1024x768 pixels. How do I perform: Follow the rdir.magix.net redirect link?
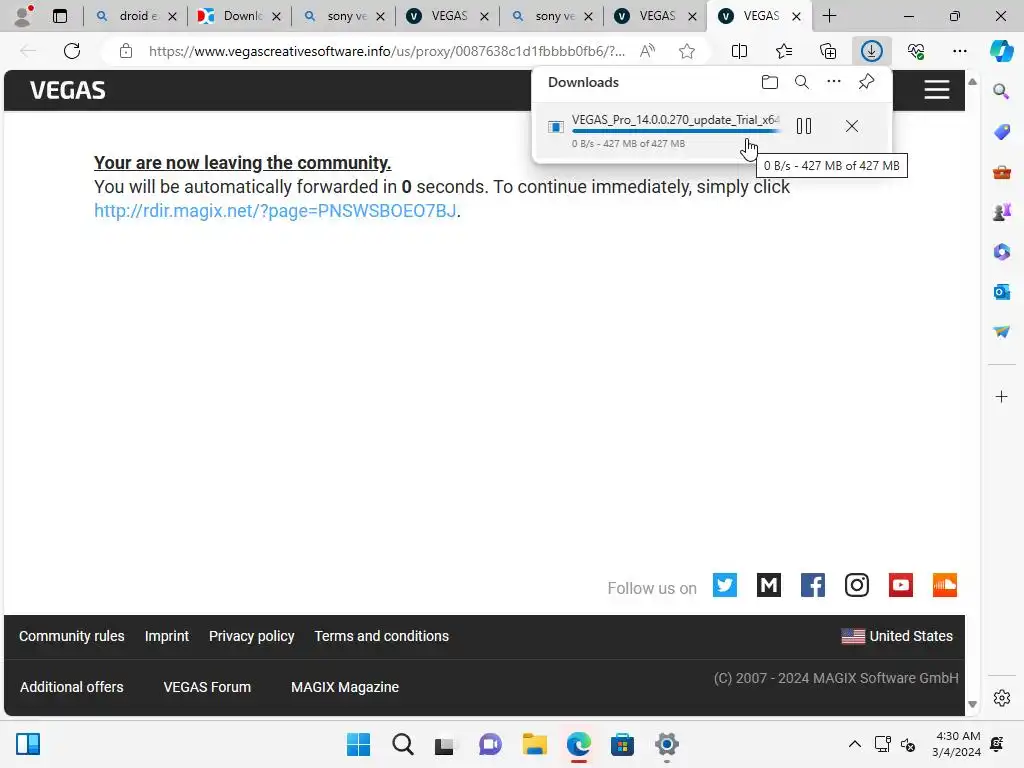click(x=275, y=211)
